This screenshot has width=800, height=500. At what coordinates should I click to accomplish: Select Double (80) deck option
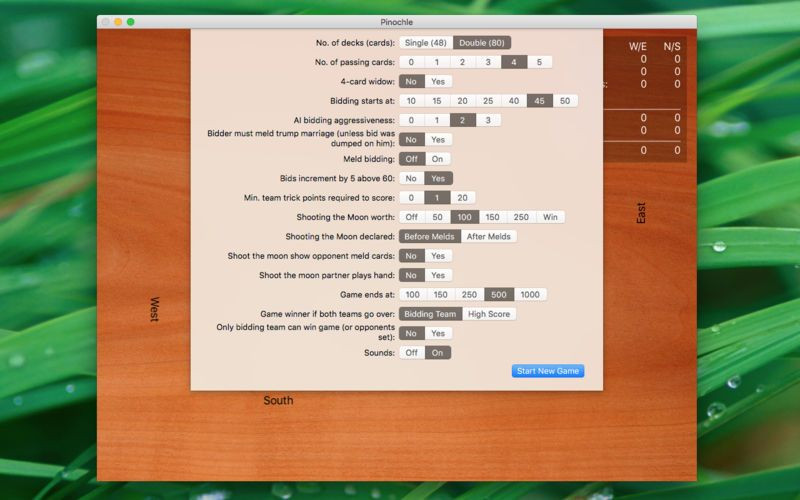(482, 43)
